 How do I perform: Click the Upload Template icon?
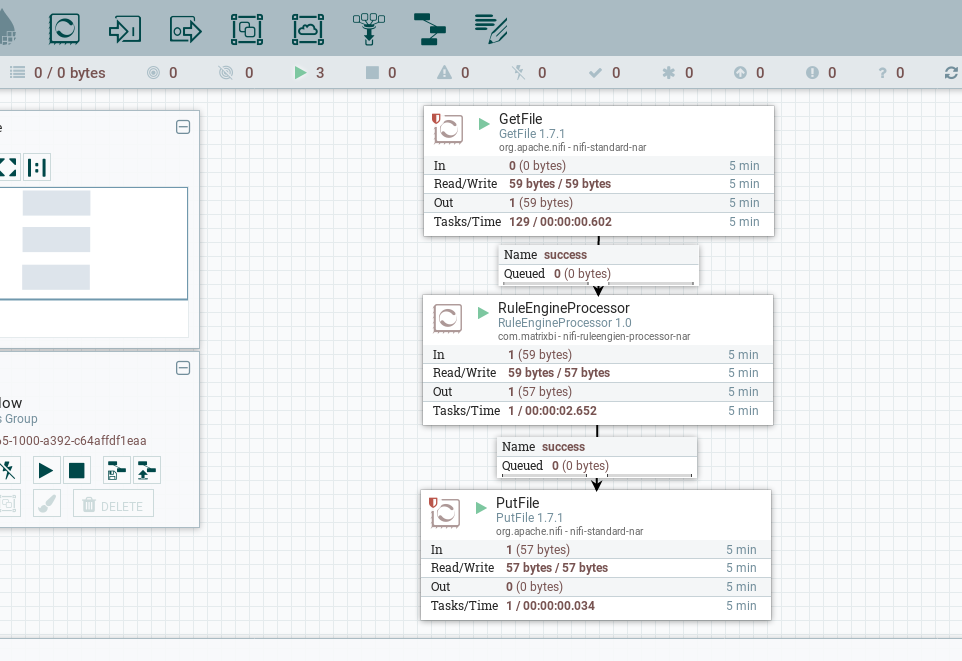(x=147, y=470)
